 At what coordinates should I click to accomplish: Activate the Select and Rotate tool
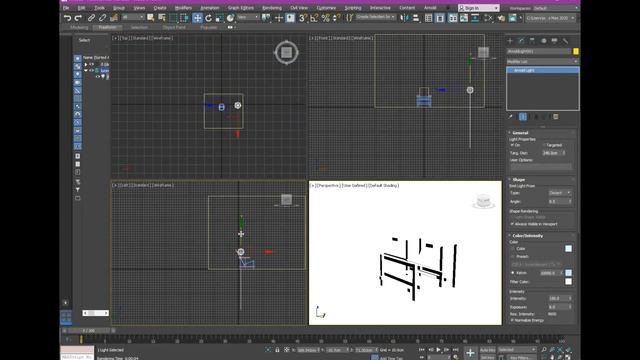point(209,18)
